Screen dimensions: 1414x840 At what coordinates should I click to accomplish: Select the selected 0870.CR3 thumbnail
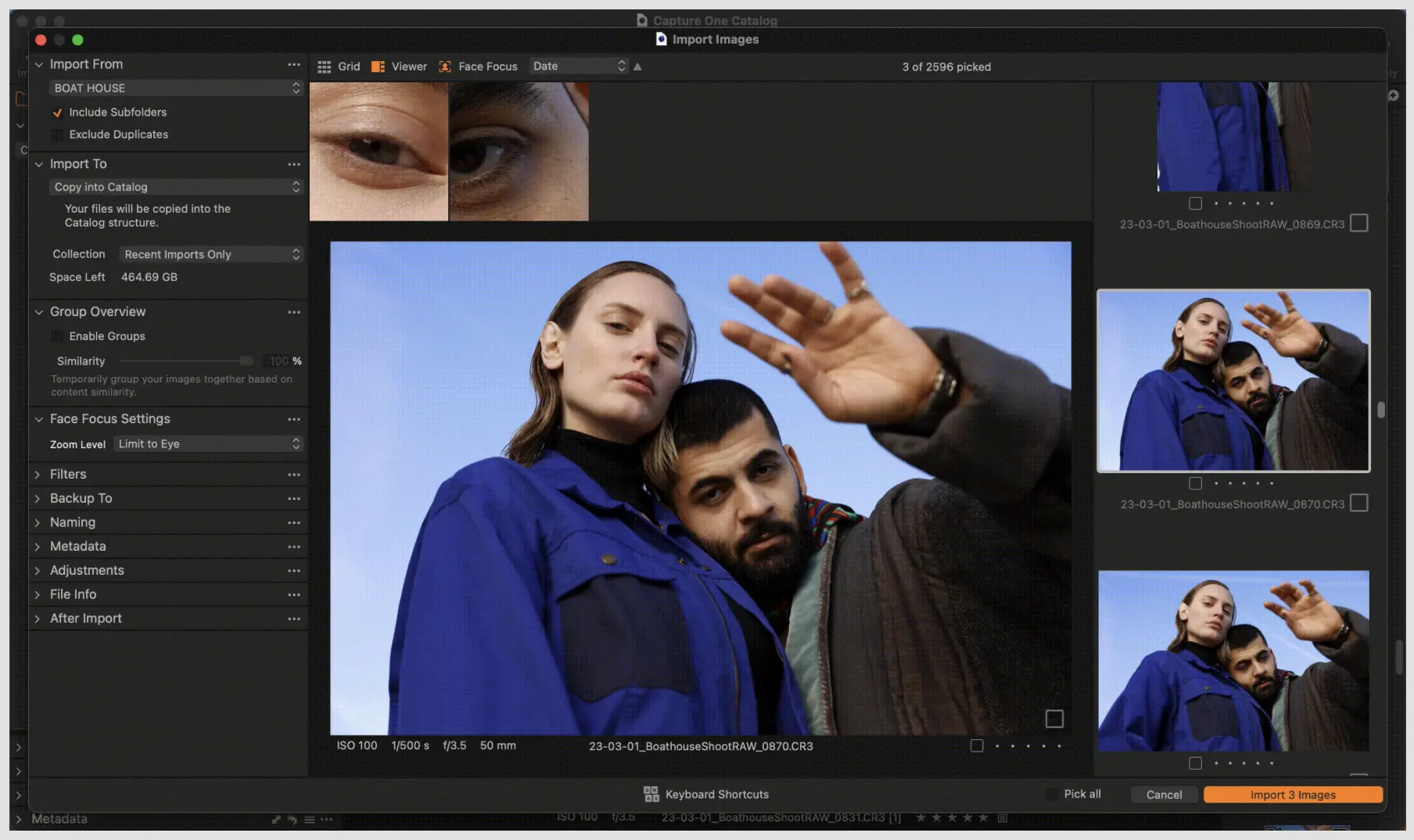pos(1233,381)
